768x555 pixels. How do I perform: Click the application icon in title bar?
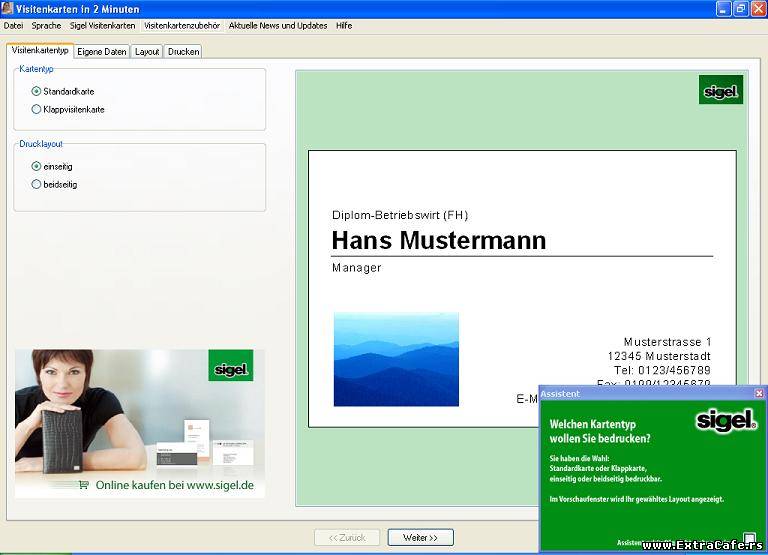(x=7, y=8)
